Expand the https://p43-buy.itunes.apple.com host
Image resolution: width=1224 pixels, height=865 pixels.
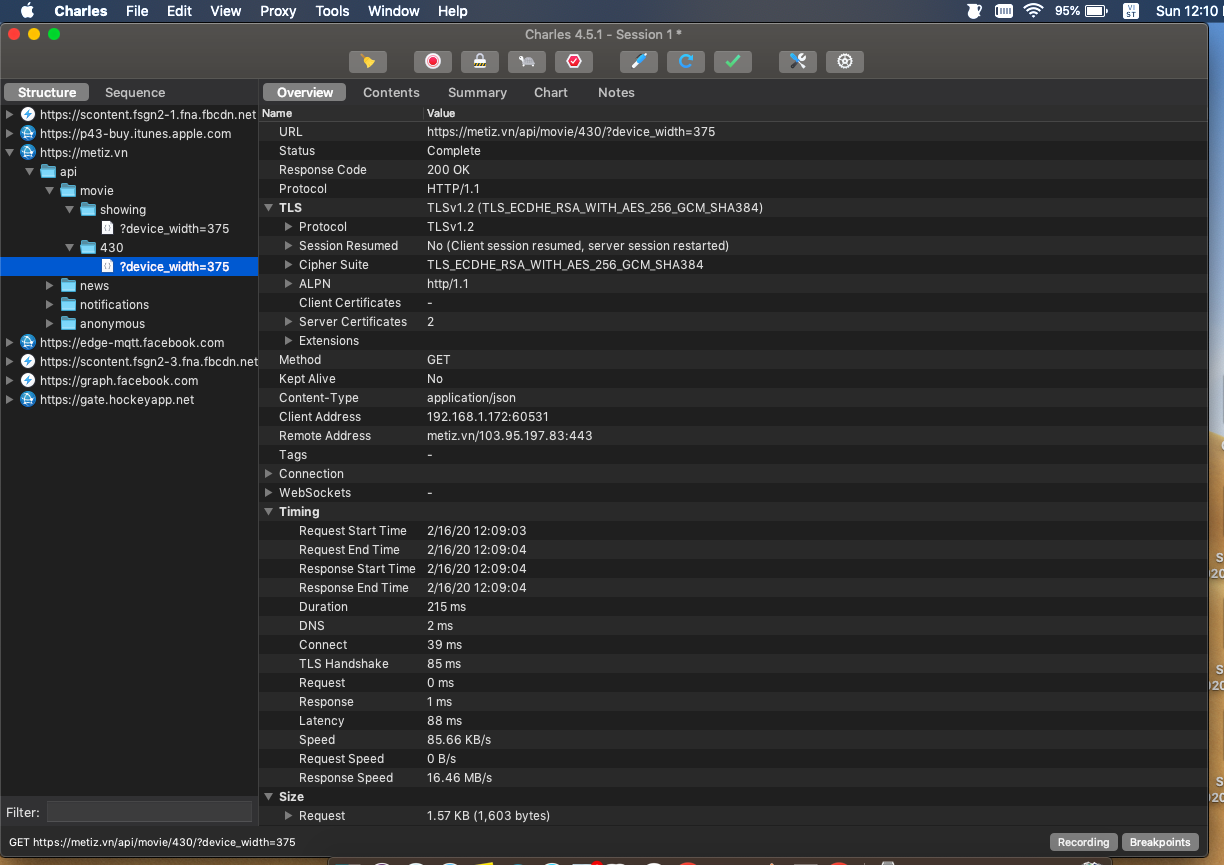(10, 134)
